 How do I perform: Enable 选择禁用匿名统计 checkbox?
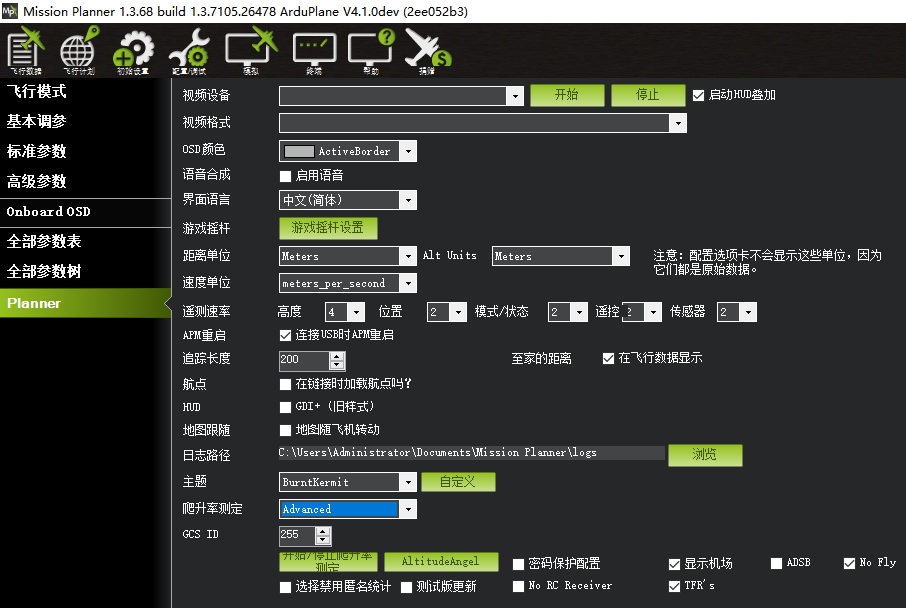pos(285,588)
